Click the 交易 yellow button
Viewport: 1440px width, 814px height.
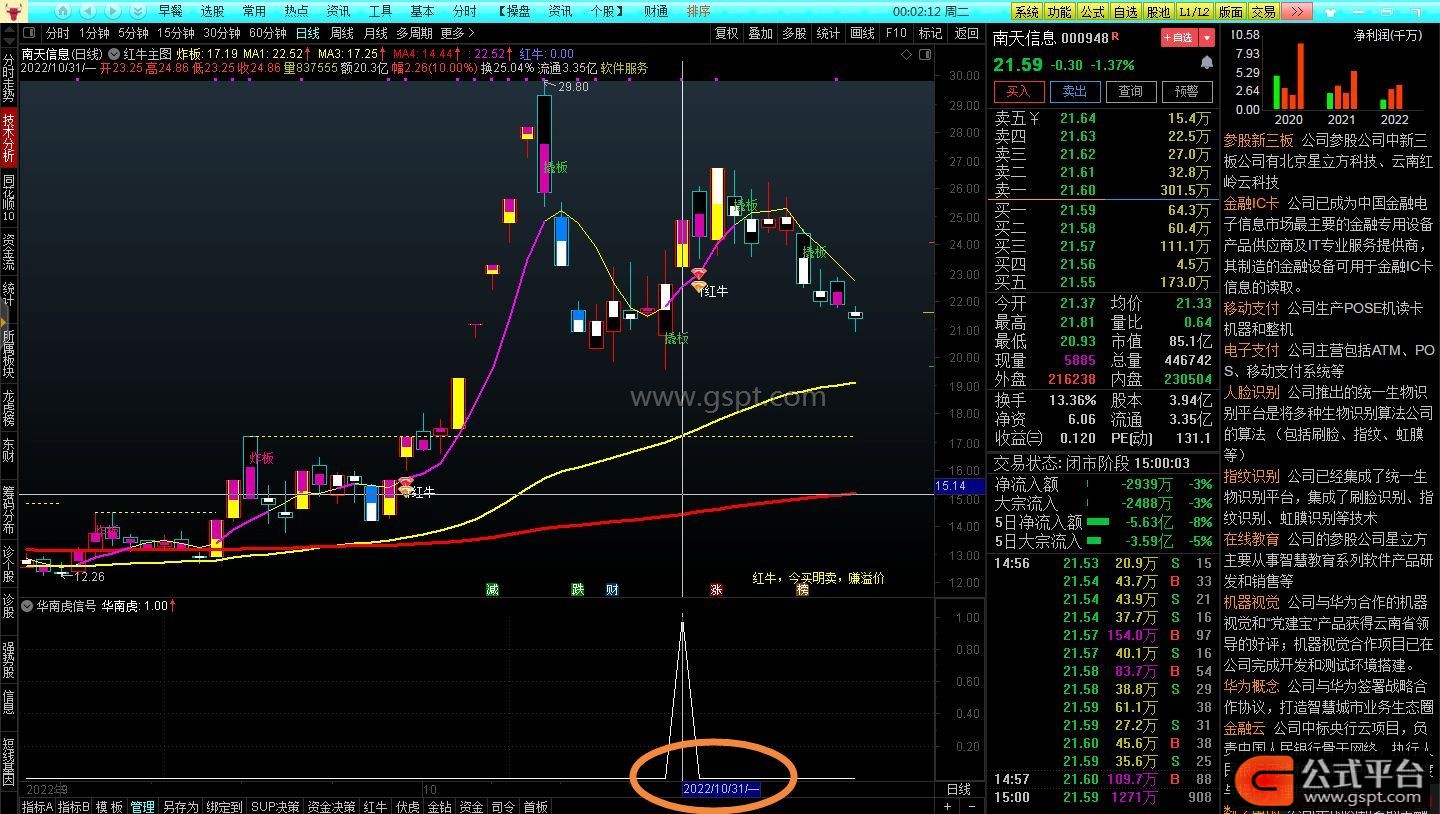click(1263, 11)
